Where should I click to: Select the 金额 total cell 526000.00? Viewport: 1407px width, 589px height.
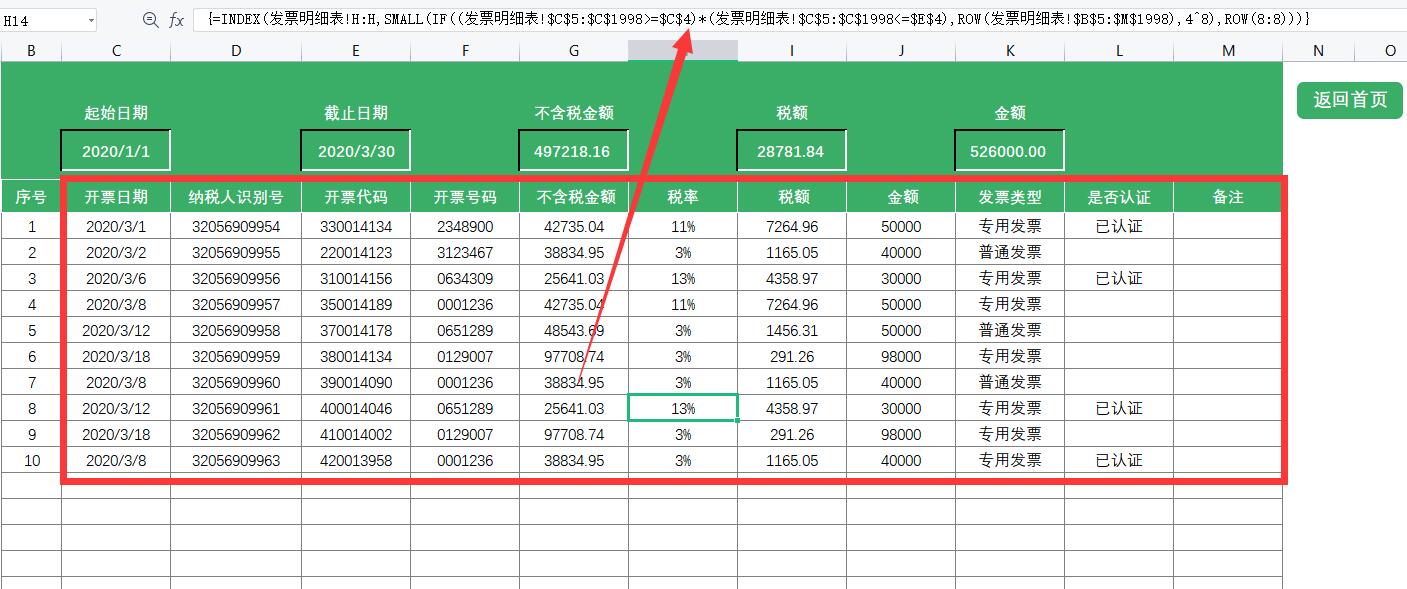click(1009, 149)
